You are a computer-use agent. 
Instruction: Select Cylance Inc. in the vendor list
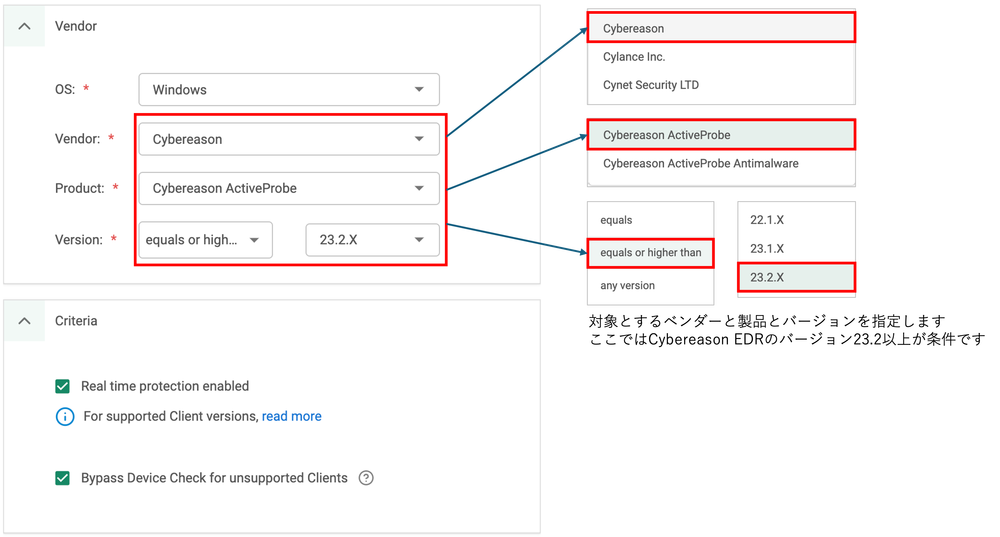[721, 57]
